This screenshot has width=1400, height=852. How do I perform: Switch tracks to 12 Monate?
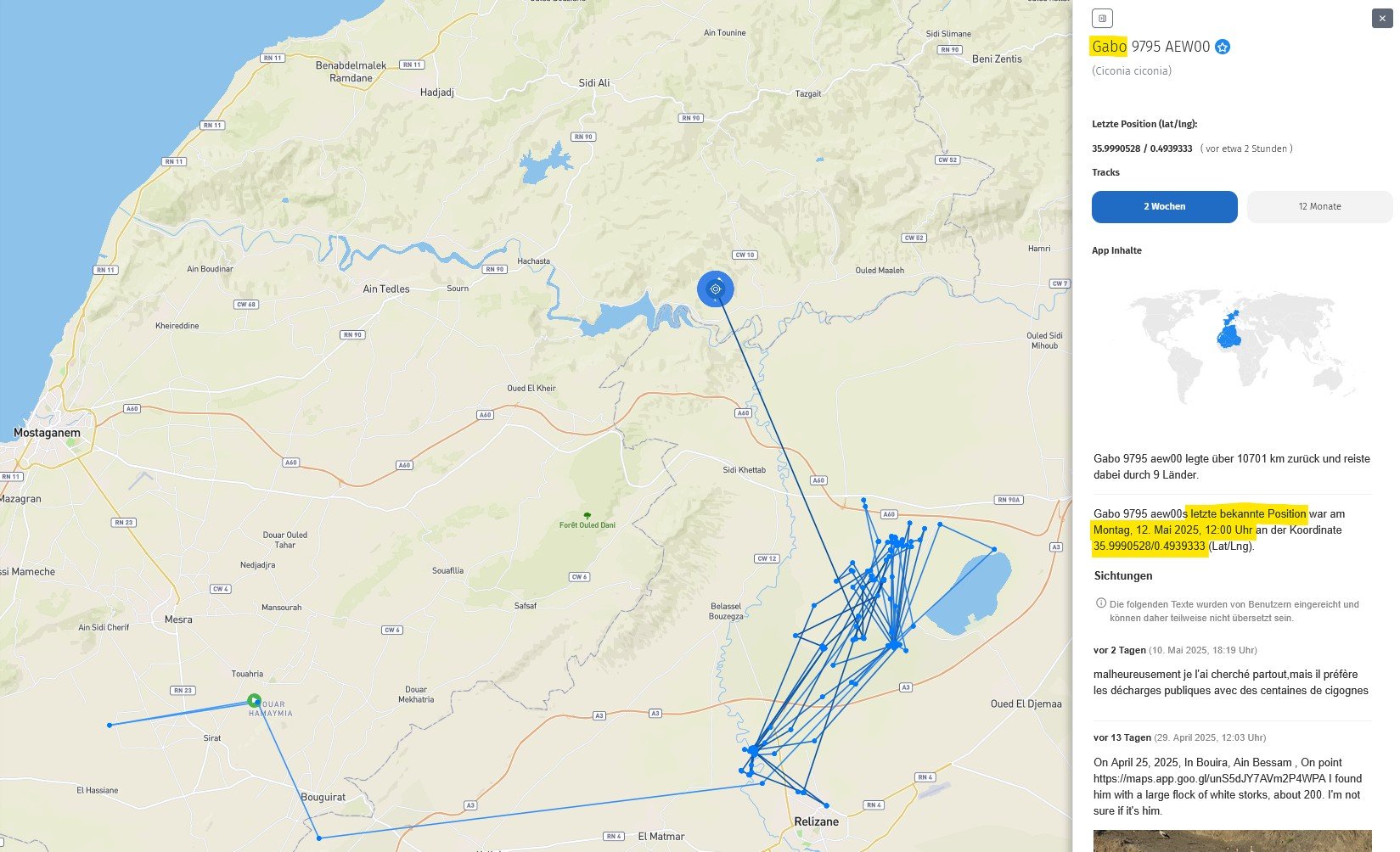pos(1319,207)
